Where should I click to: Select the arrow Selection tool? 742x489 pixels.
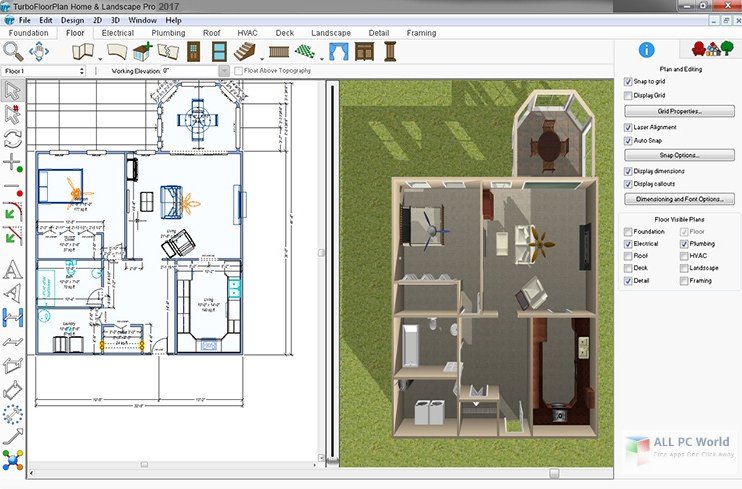12,90
